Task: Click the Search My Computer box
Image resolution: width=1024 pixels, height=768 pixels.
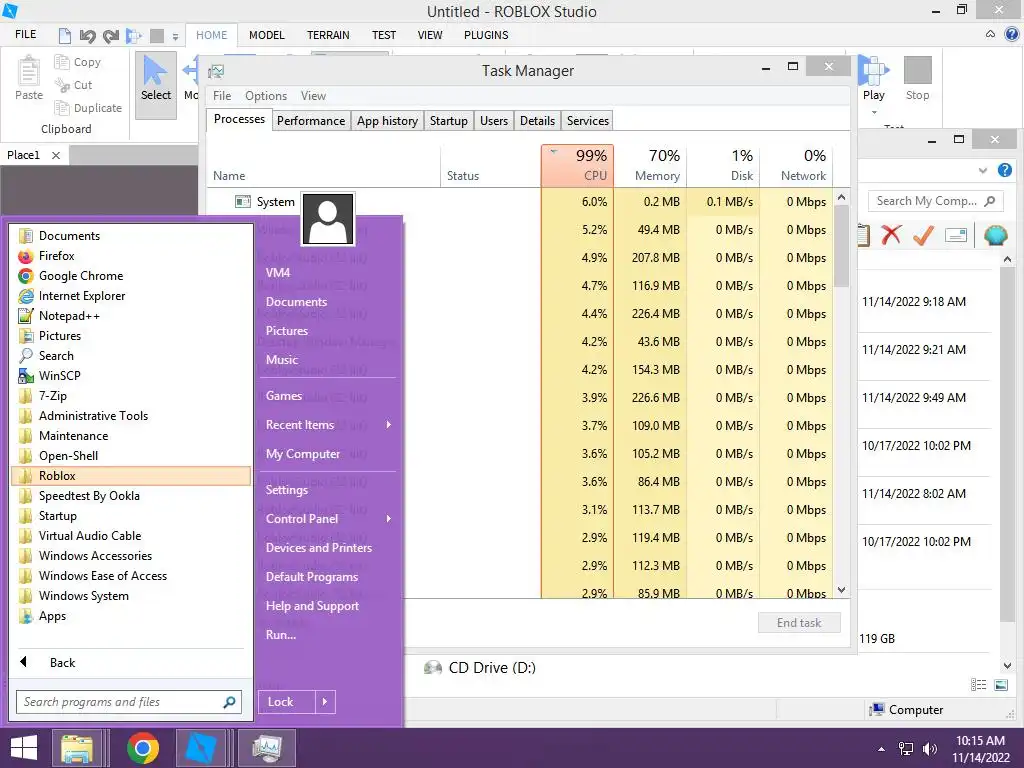Action: pos(935,201)
